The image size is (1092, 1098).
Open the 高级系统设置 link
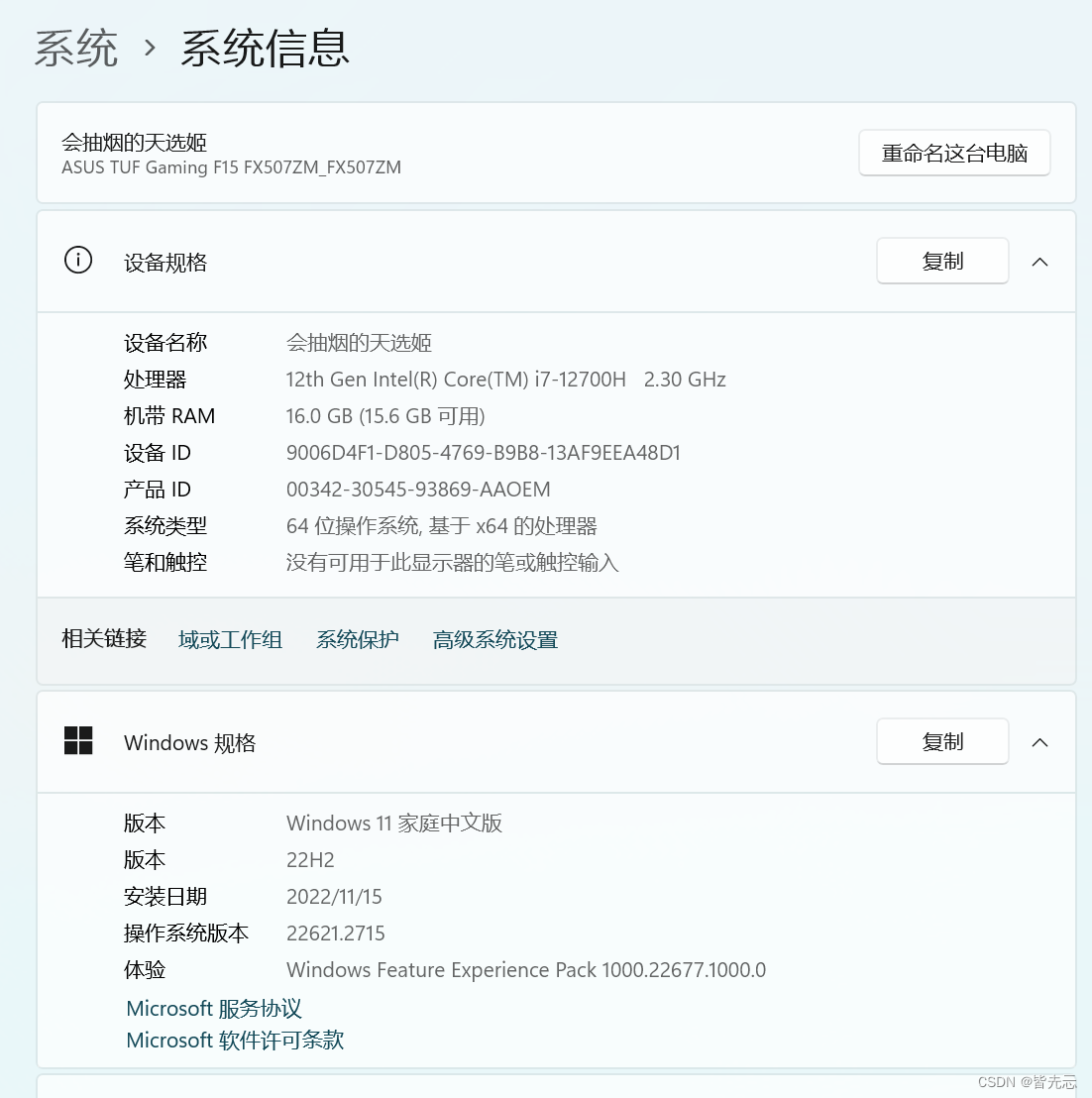[x=494, y=639]
